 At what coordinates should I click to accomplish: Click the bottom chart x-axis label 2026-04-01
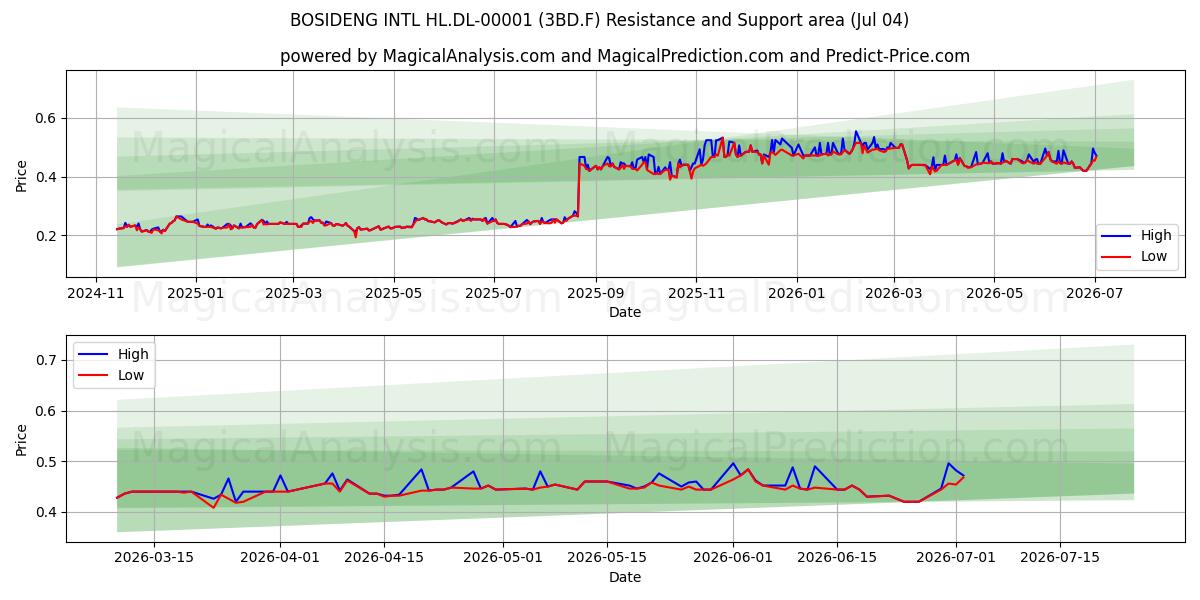[x=281, y=559]
